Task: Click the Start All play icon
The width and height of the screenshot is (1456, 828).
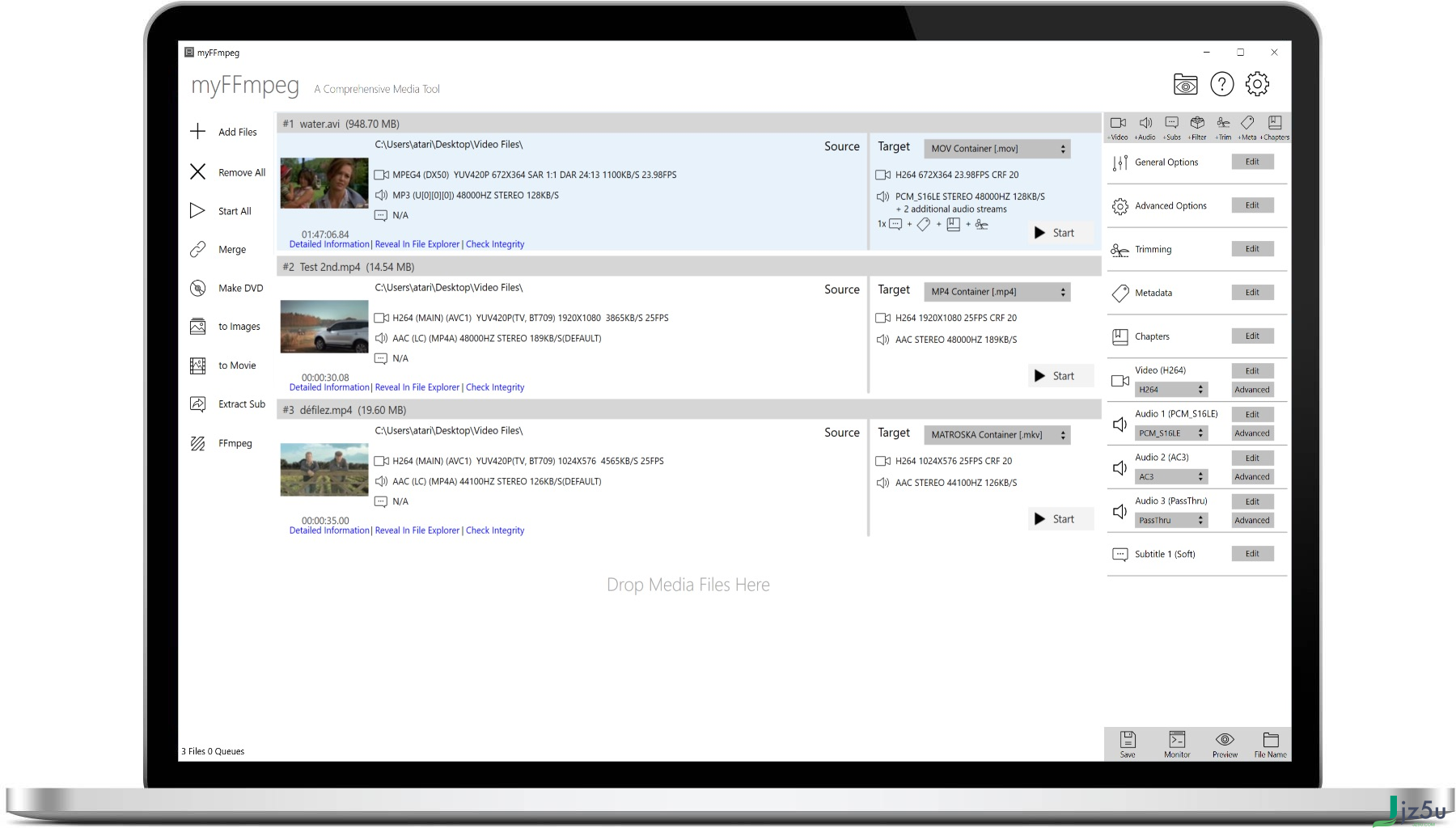Action: point(197,210)
